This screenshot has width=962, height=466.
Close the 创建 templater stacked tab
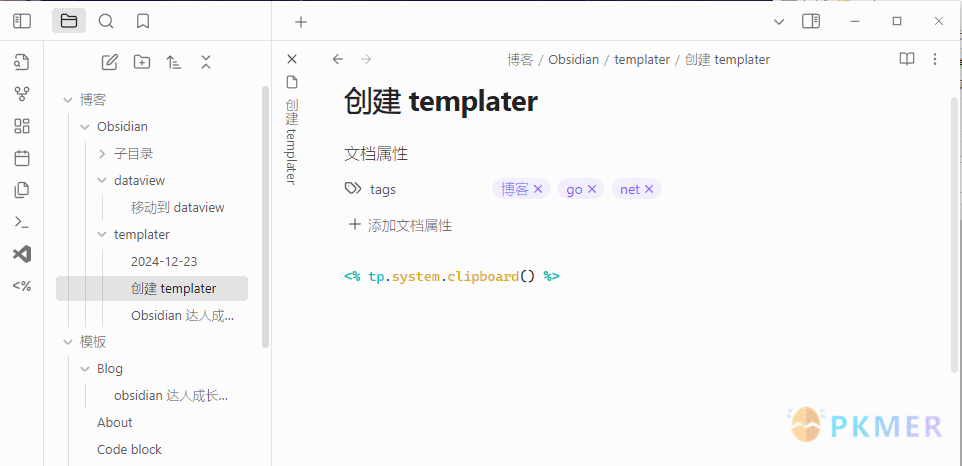click(292, 59)
